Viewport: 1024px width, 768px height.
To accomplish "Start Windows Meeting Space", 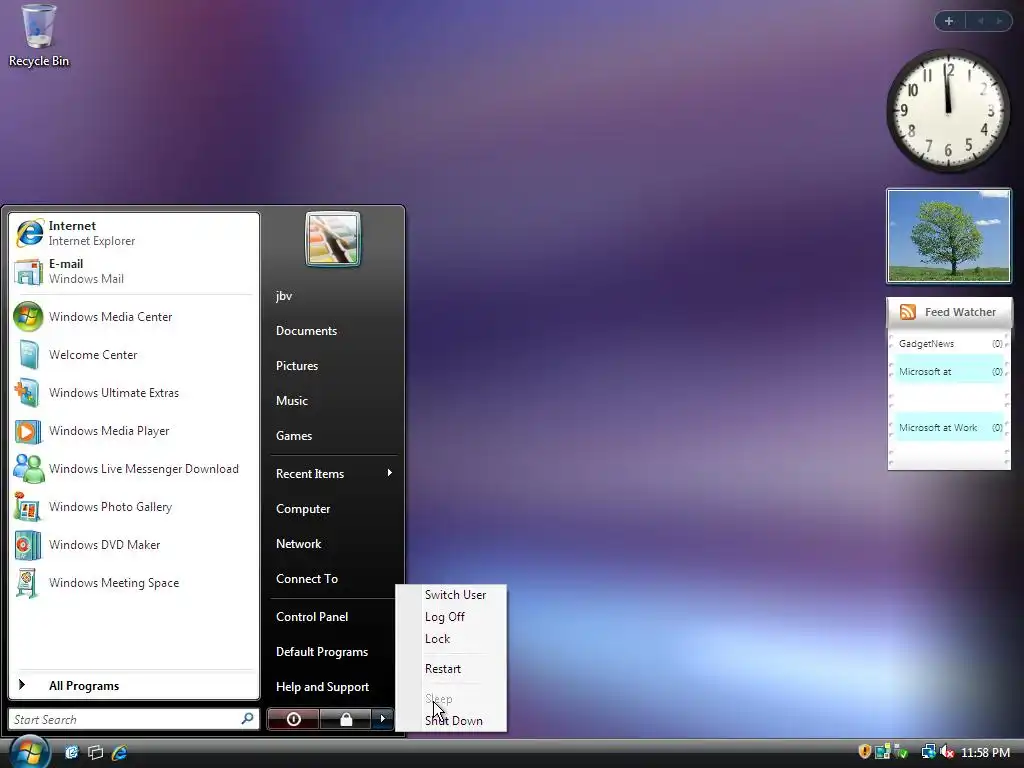I will pos(134,582).
